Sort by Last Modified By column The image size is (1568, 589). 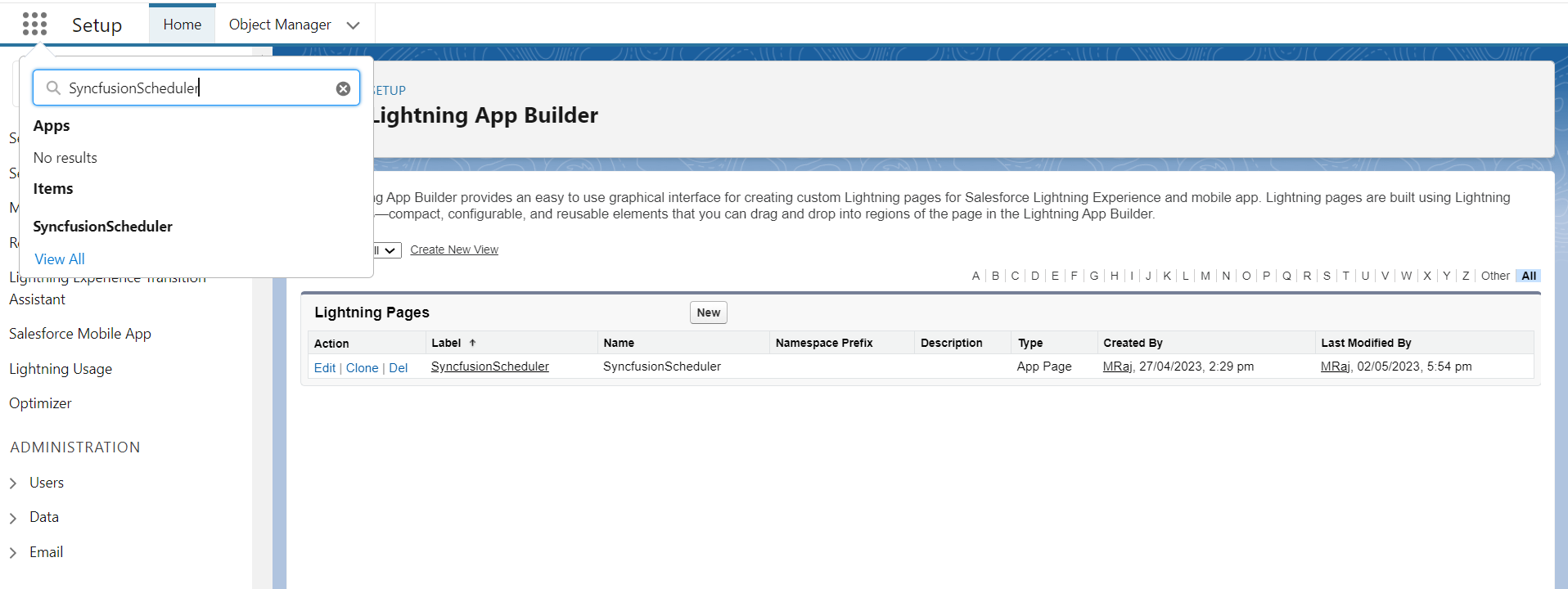click(1366, 343)
